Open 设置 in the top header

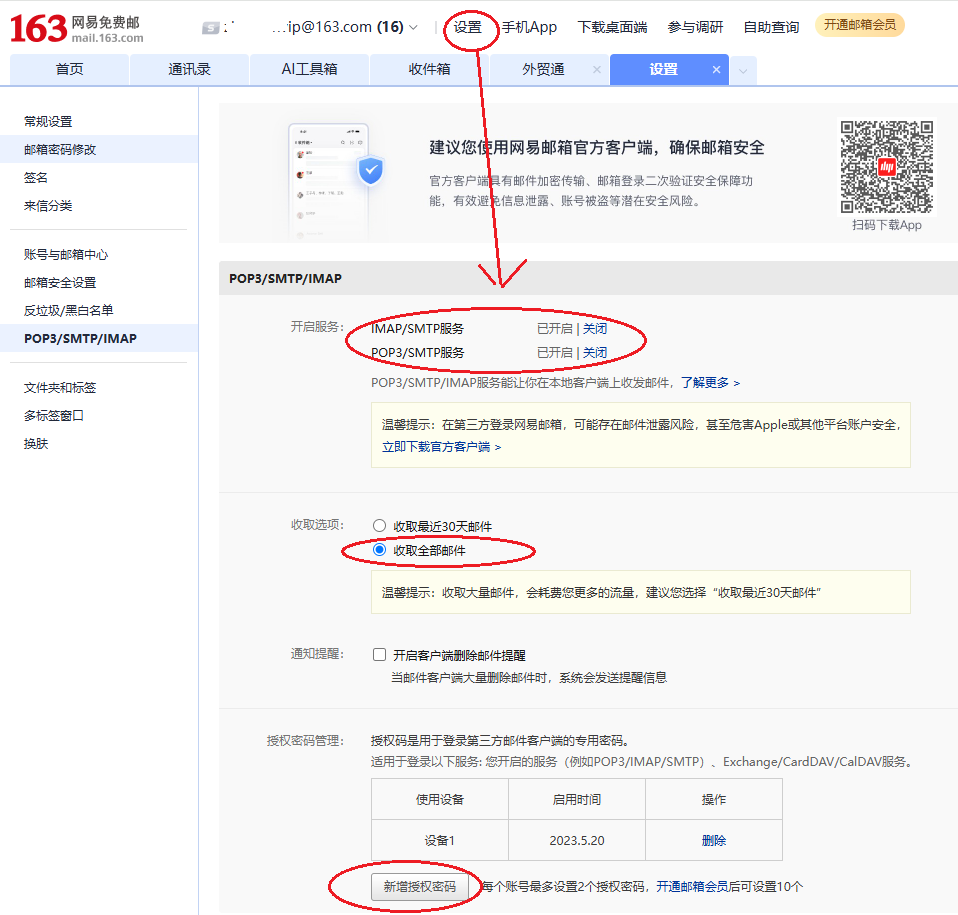click(x=467, y=27)
